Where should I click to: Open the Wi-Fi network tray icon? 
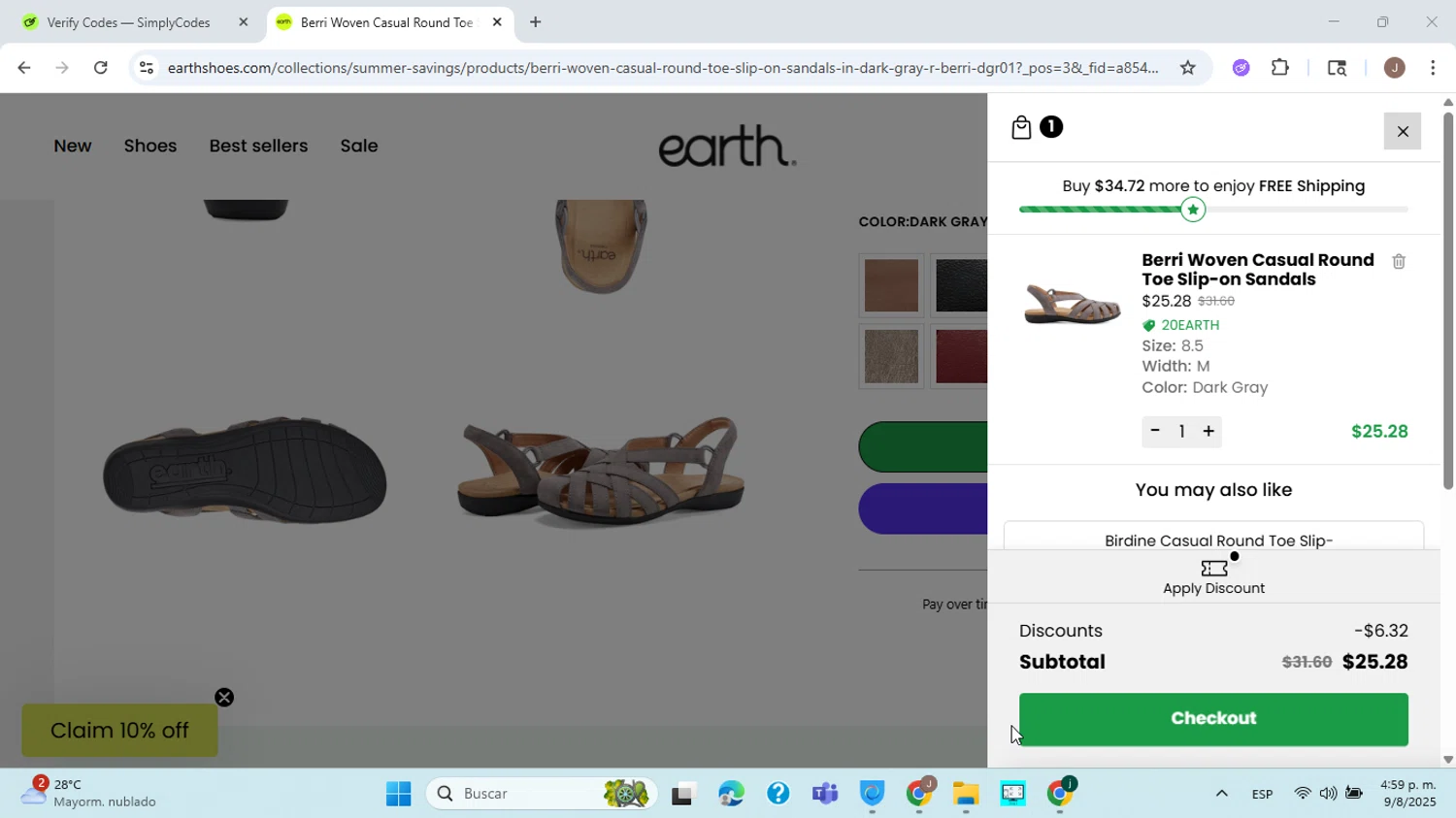(1303, 794)
